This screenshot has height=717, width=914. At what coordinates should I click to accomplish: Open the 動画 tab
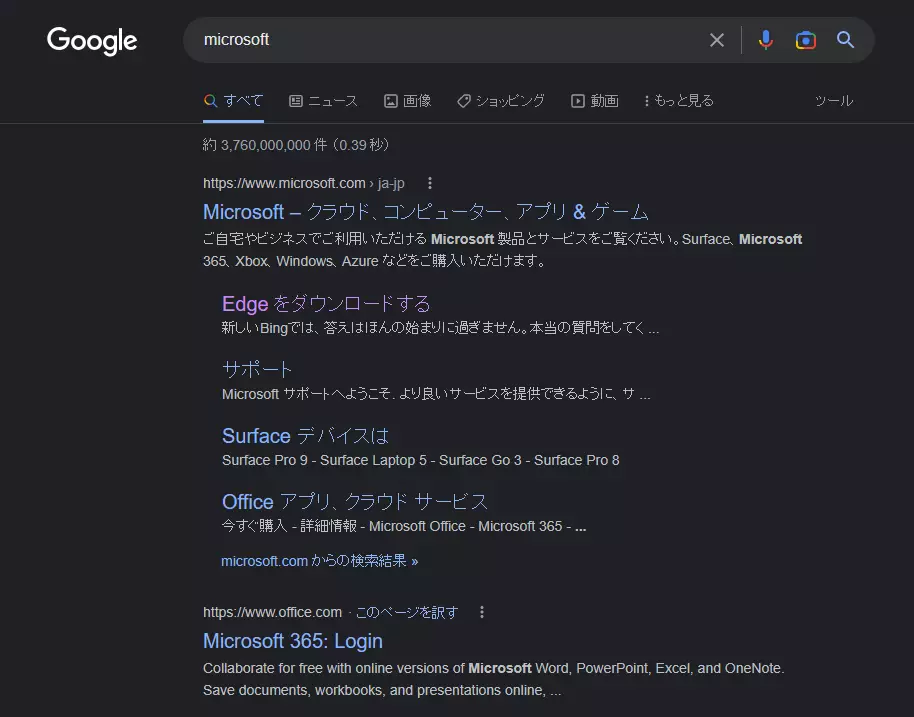595,101
